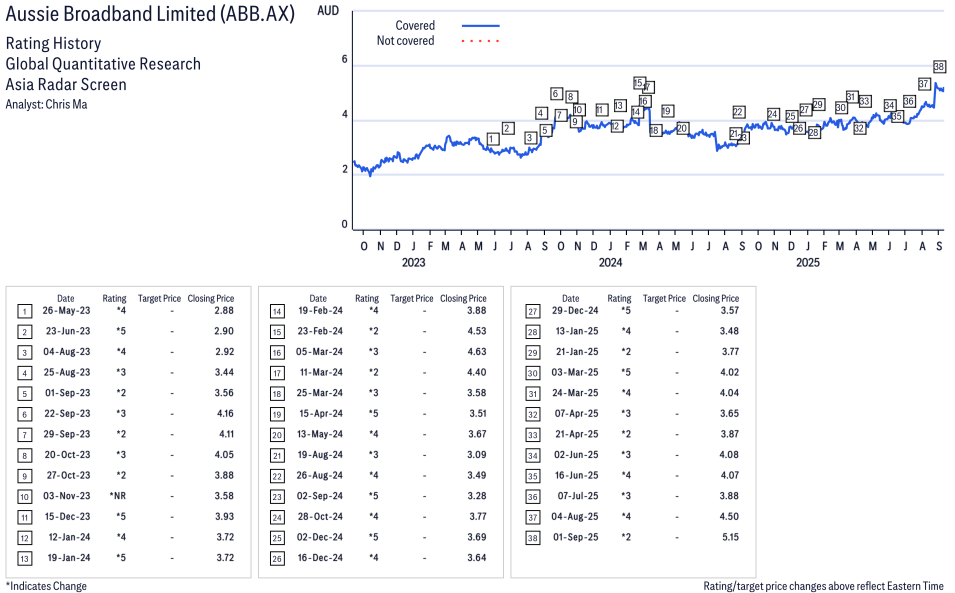
Task: Select the closing price '3.09'
Action: [477, 455]
